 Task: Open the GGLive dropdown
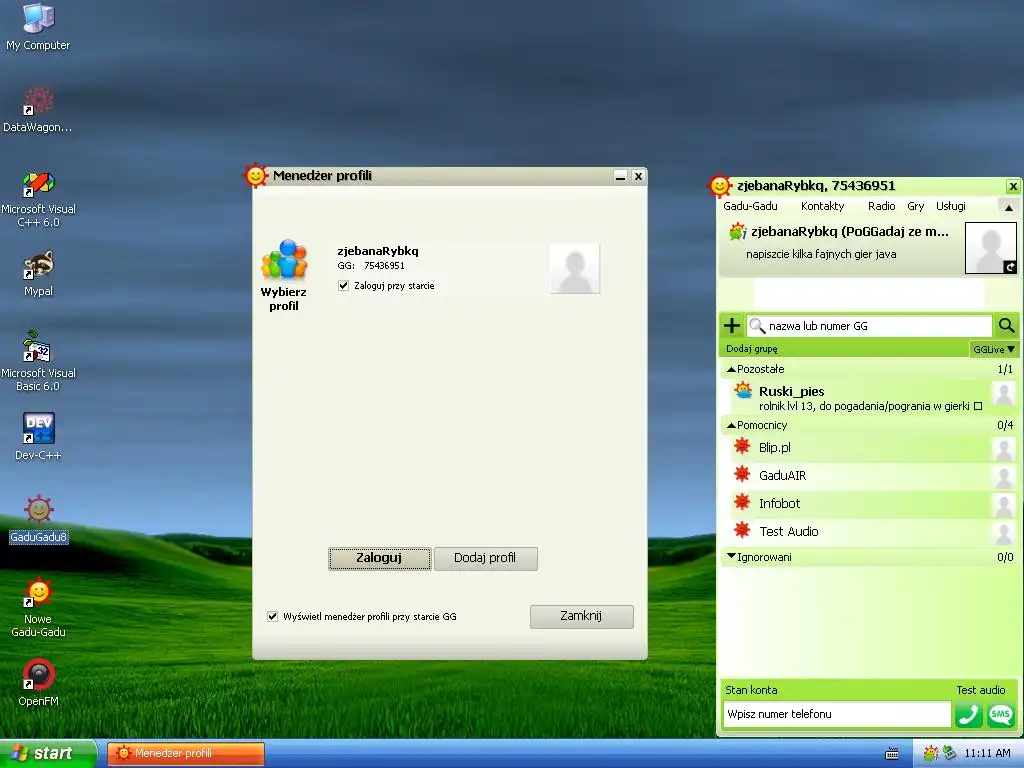click(x=993, y=349)
